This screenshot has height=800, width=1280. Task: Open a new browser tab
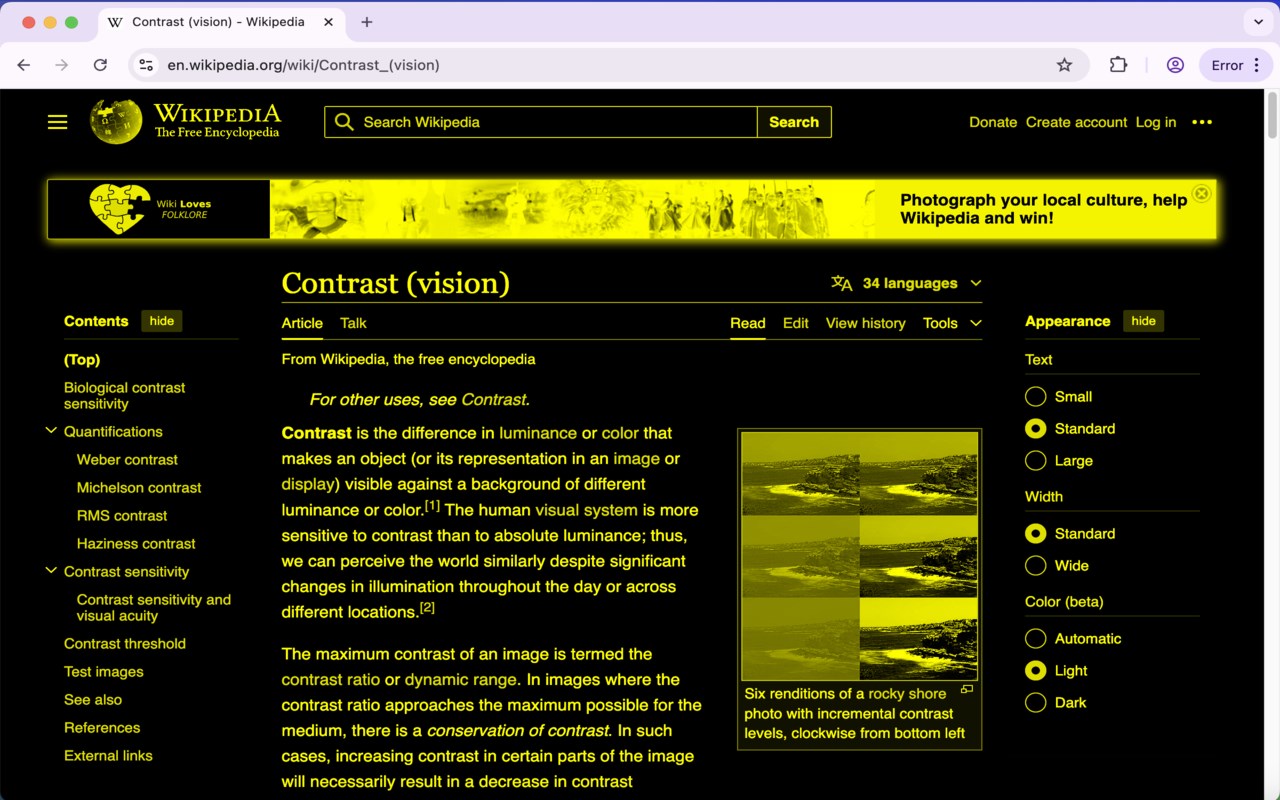coord(366,22)
